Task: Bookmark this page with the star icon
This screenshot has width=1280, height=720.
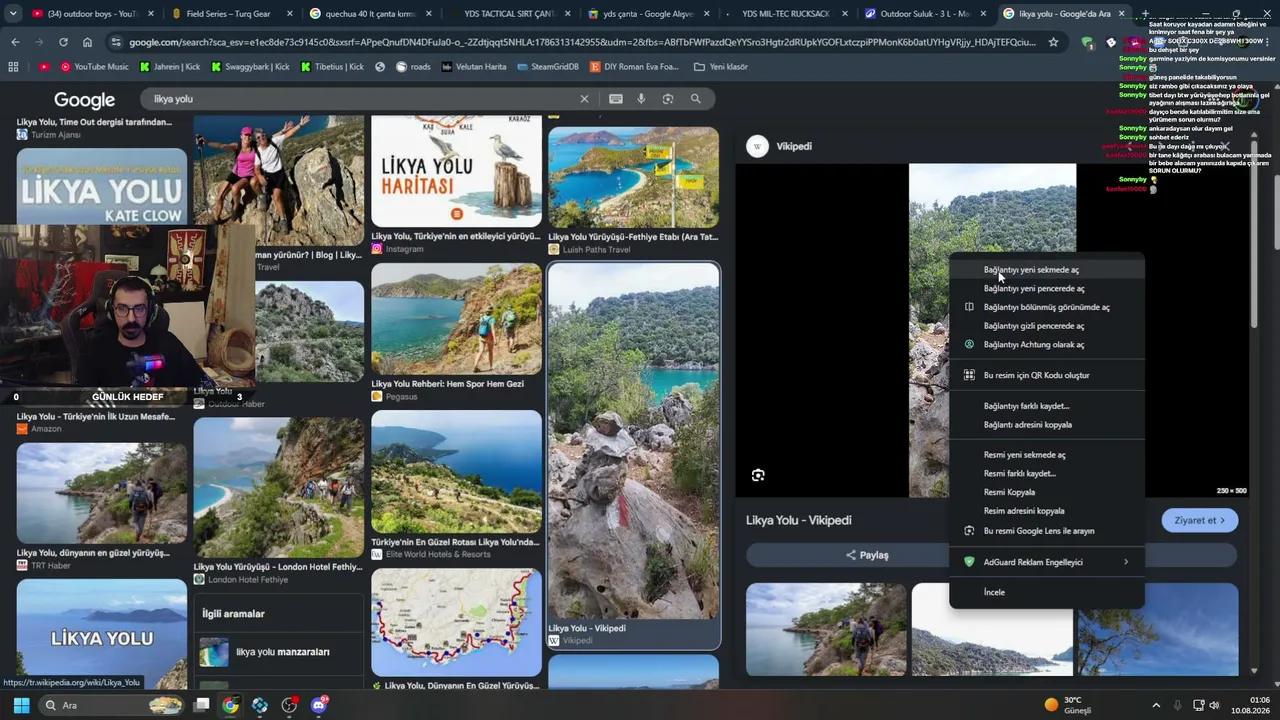Action: (1053, 42)
